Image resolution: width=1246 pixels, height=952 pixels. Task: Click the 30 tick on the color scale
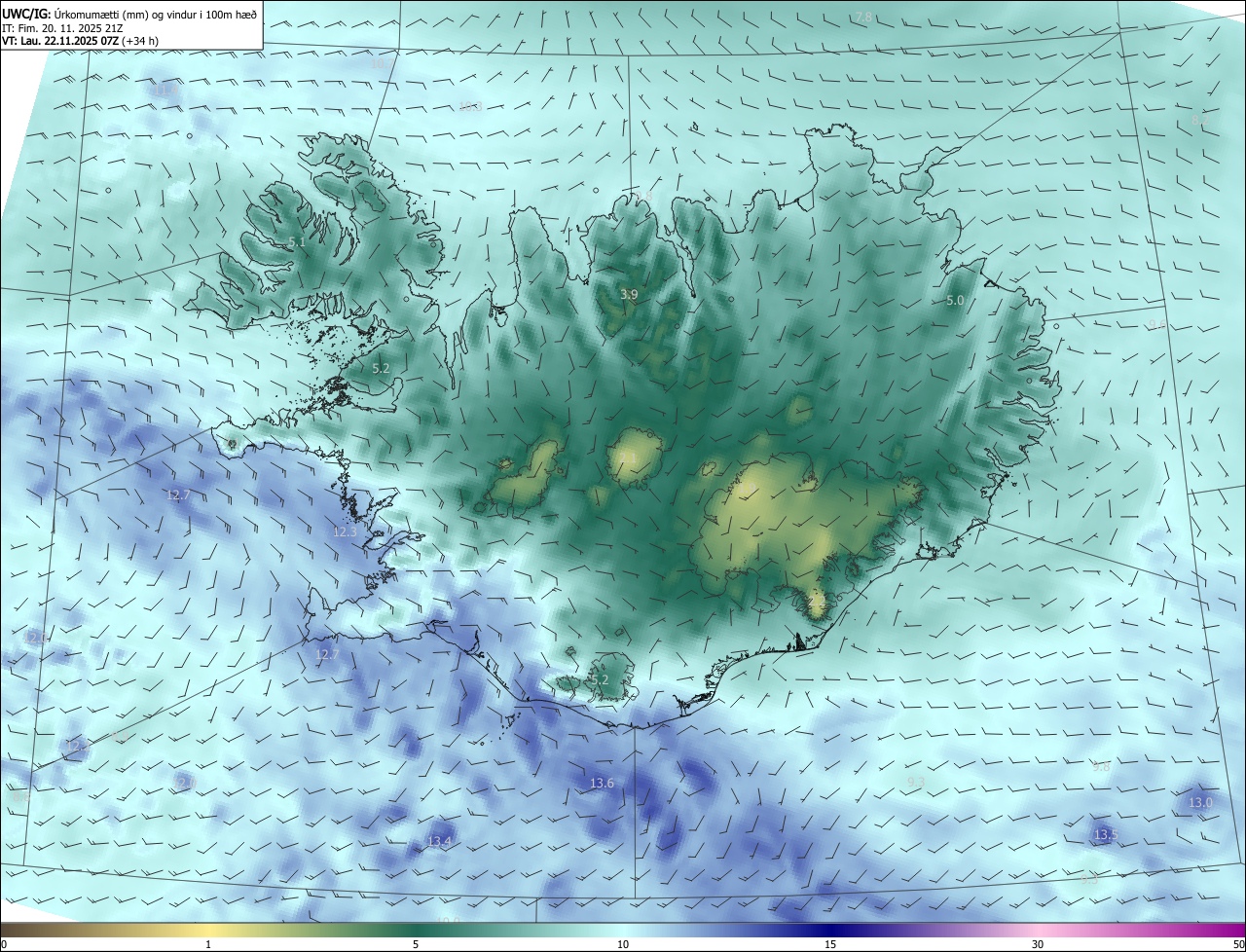1038,944
